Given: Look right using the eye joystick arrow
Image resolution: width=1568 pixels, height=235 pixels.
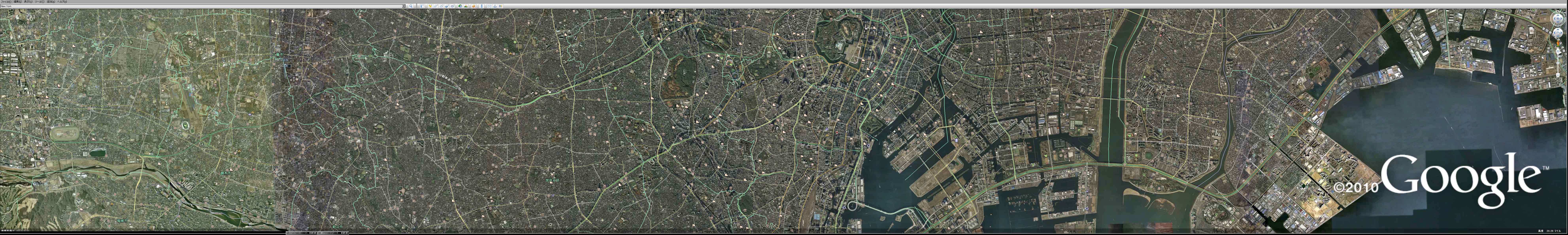Looking at the screenshot, I should 1561,18.
